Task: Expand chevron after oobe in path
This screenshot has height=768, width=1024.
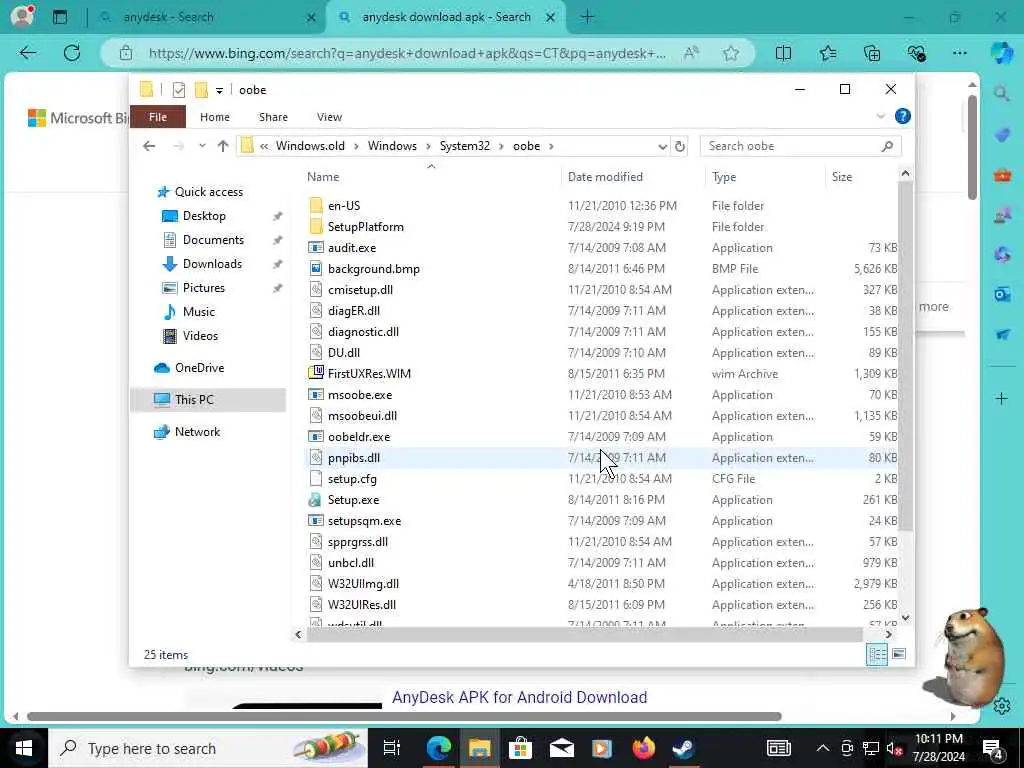Action: [551, 146]
